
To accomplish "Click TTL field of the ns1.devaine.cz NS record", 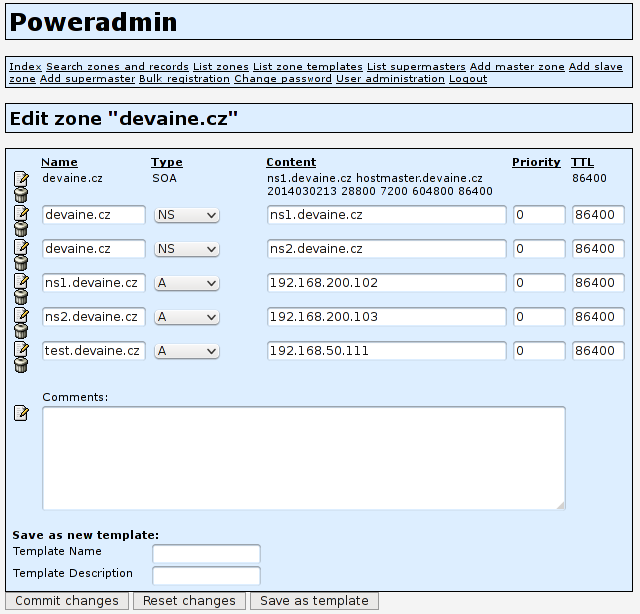I will click(598, 215).
